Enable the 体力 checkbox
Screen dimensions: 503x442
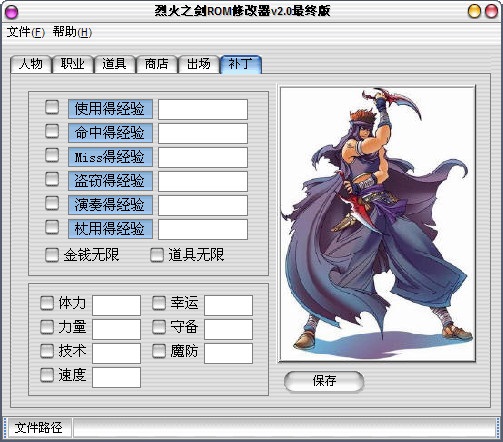pyautogui.click(x=47, y=303)
